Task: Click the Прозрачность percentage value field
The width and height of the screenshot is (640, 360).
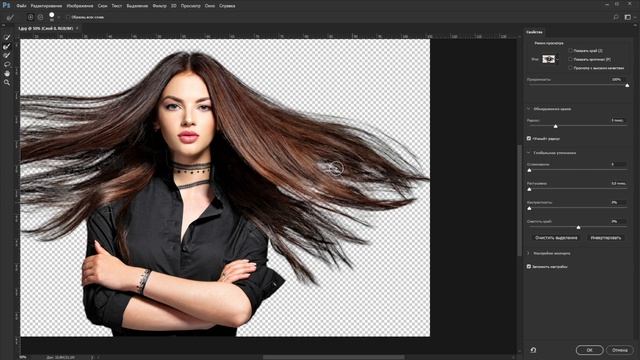Action: pyautogui.click(x=618, y=80)
